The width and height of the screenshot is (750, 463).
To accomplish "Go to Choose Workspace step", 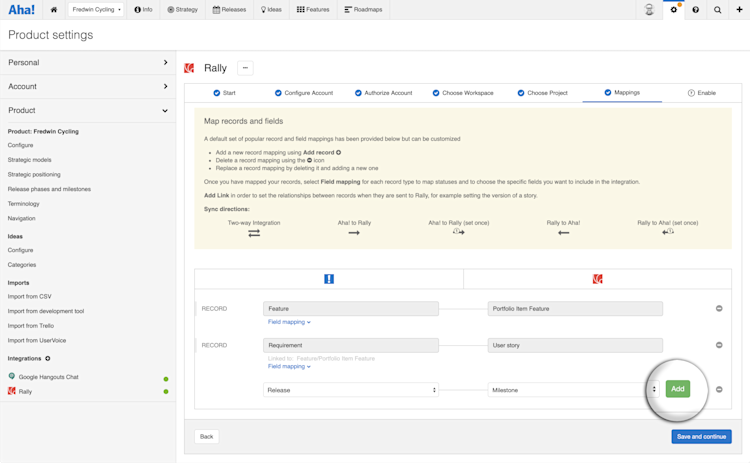I will (x=463, y=93).
